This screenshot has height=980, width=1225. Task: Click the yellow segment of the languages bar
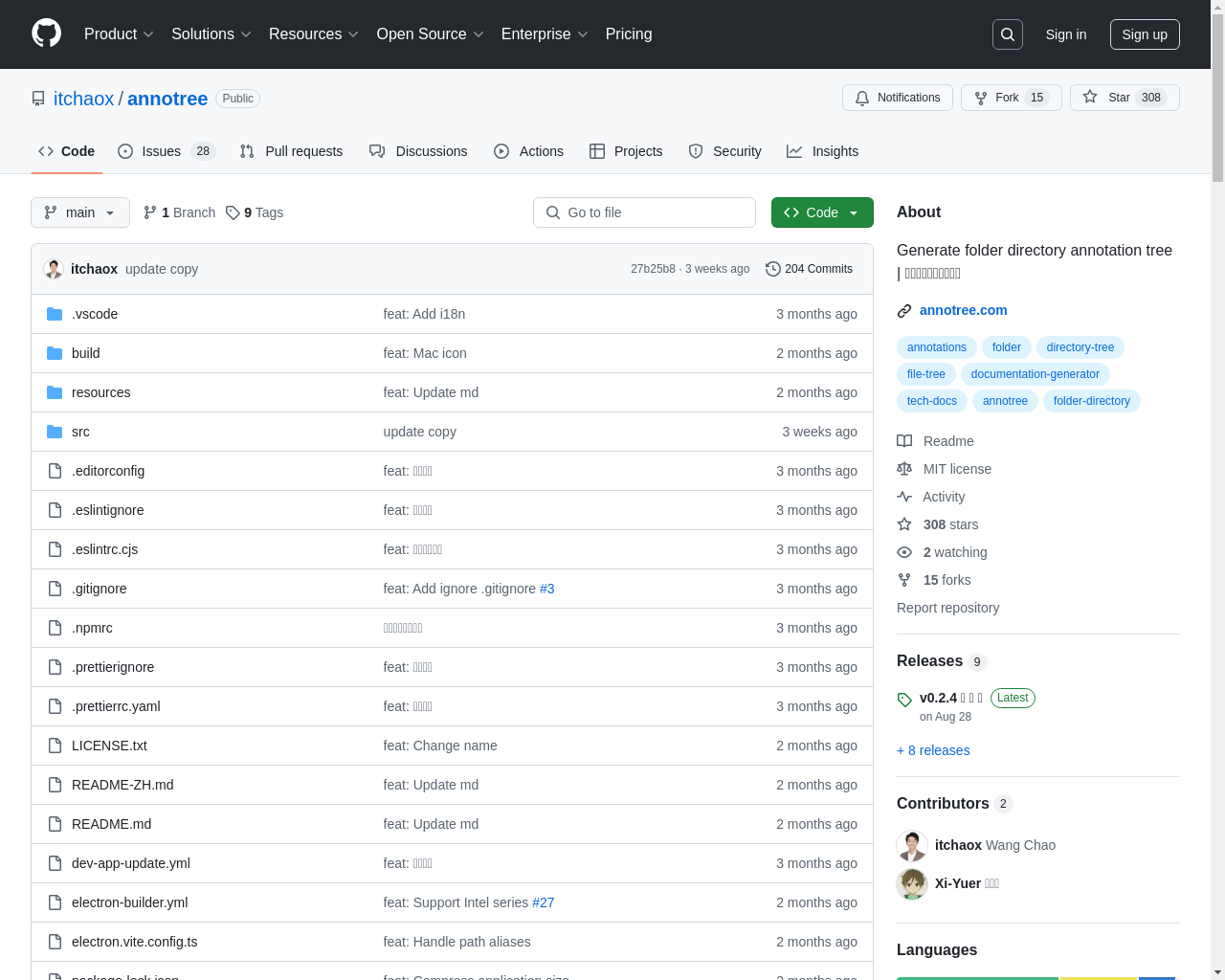click(1099, 978)
